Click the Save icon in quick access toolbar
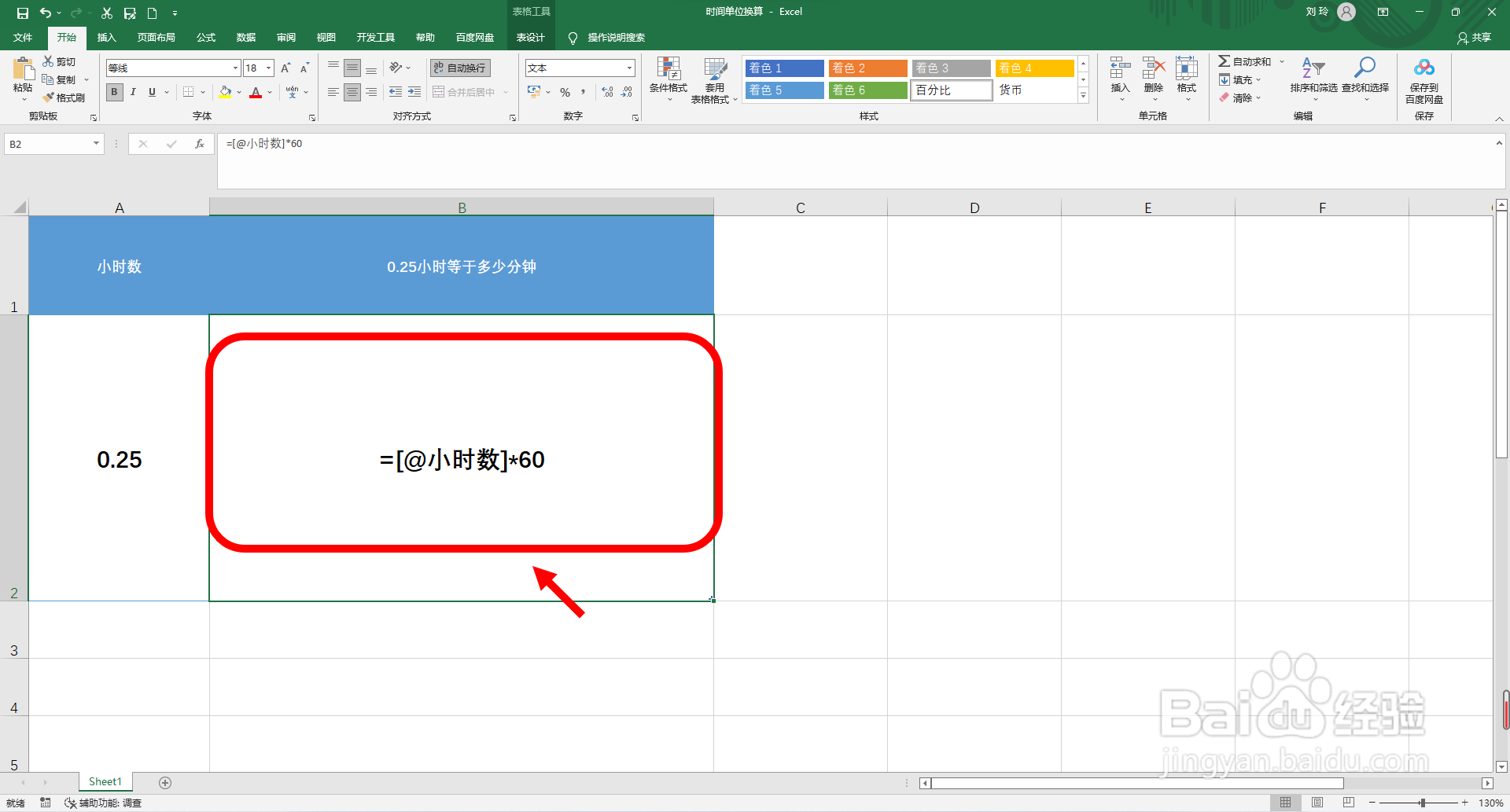Image resolution: width=1510 pixels, height=812 pixels. (22, 13)
